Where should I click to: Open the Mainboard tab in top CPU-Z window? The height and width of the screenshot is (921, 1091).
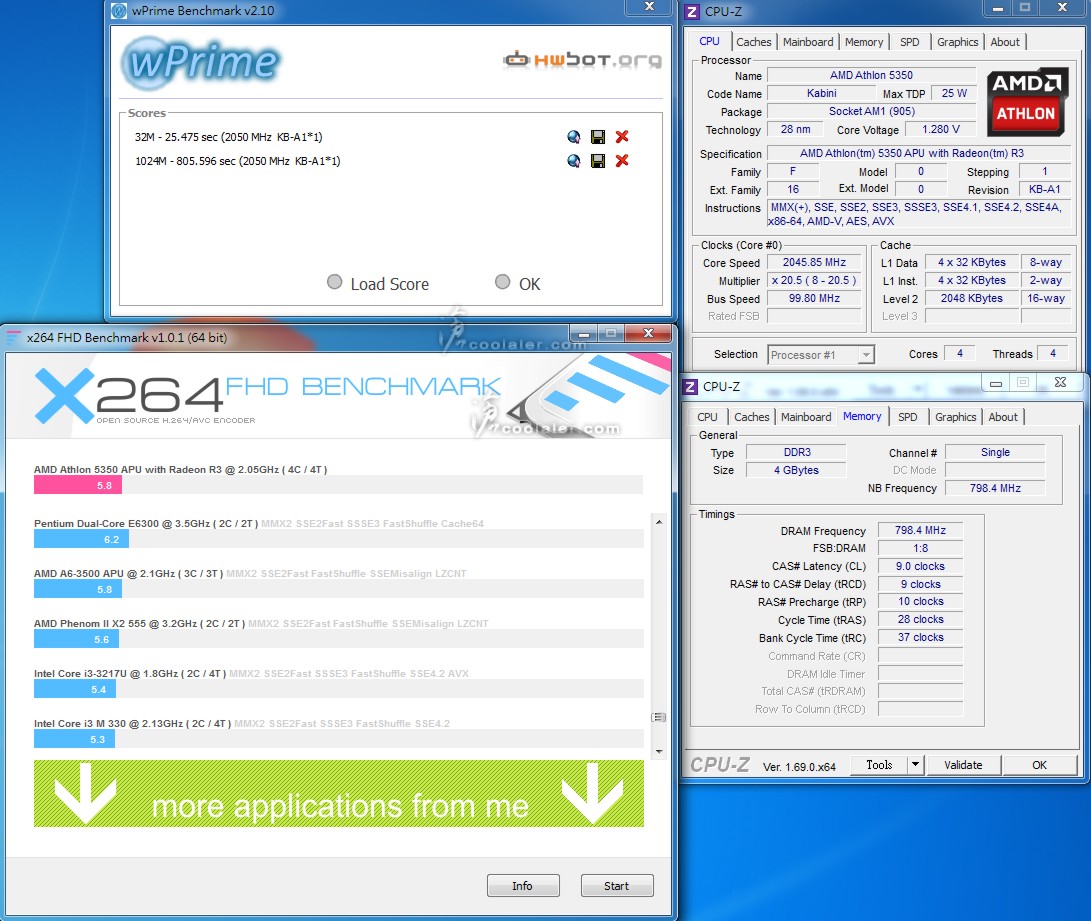pyautogui.click(x=808, y=42)
